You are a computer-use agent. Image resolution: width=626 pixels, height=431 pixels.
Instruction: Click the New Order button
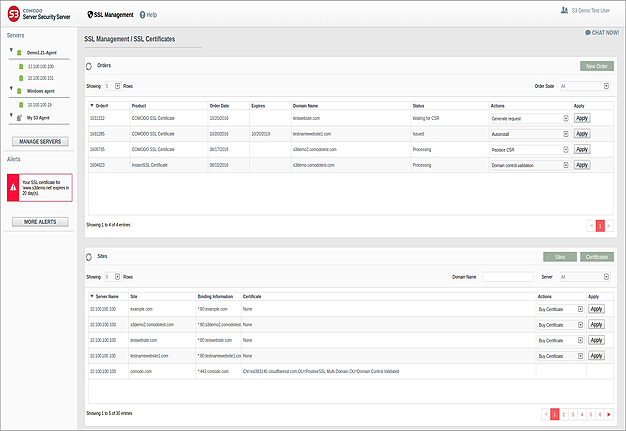[x=596, y=66]
